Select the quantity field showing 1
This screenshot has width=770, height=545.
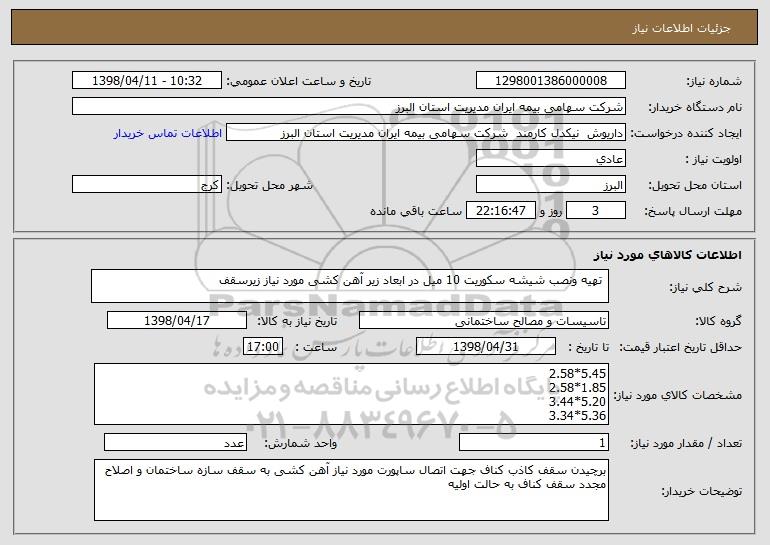click(534, 442)
